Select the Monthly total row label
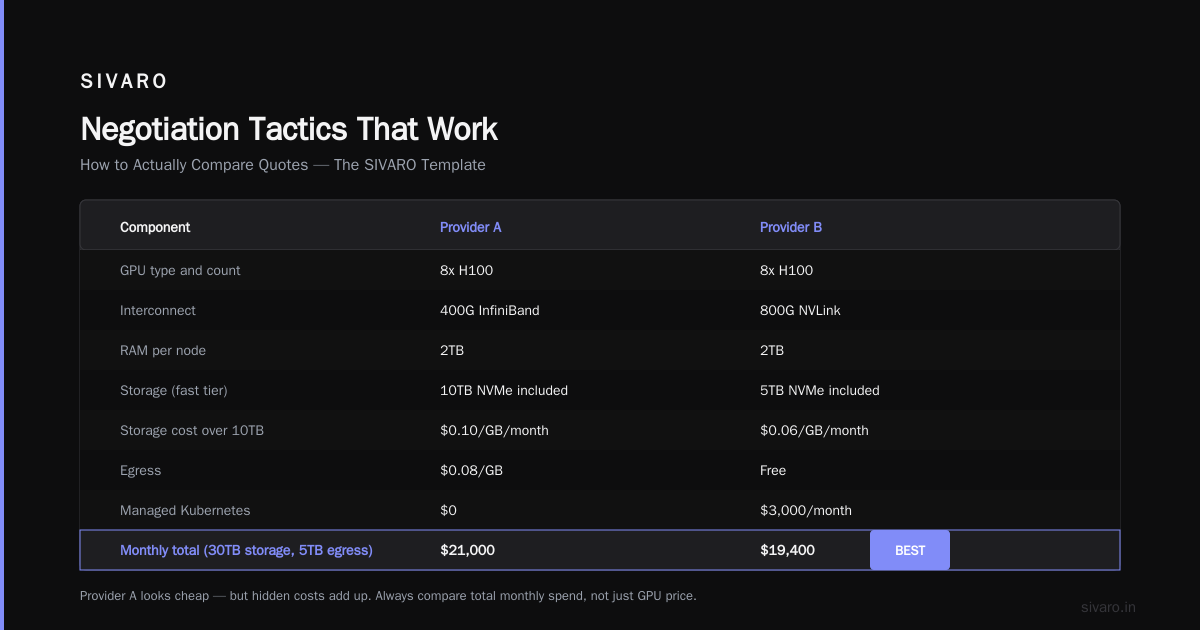Screen dimensions: 1200x630 point(246,550)
